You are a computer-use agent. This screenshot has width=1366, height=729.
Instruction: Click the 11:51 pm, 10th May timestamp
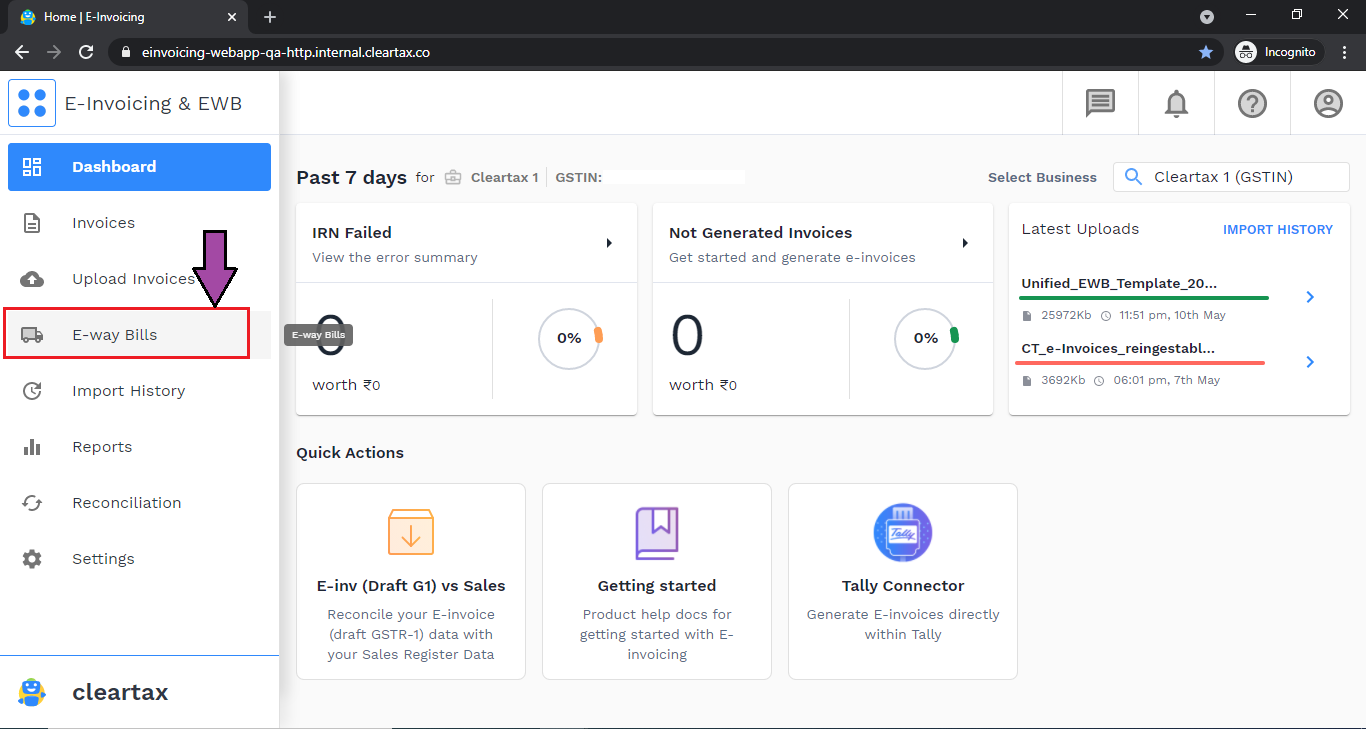1172,315
